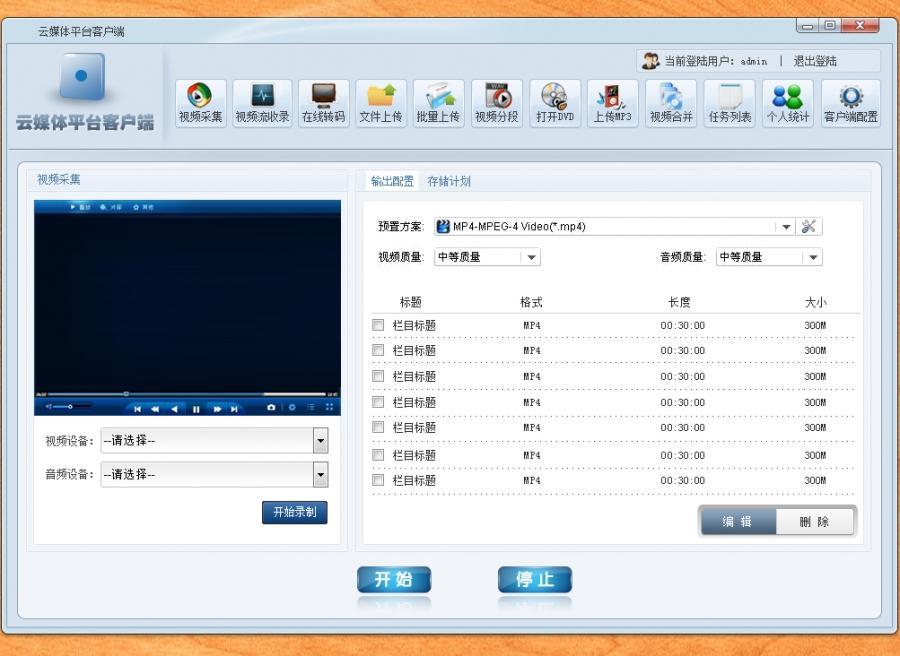Select the 输出配置 tab
The height and width of the screenshot is (656, 900).
pos(392,181)
